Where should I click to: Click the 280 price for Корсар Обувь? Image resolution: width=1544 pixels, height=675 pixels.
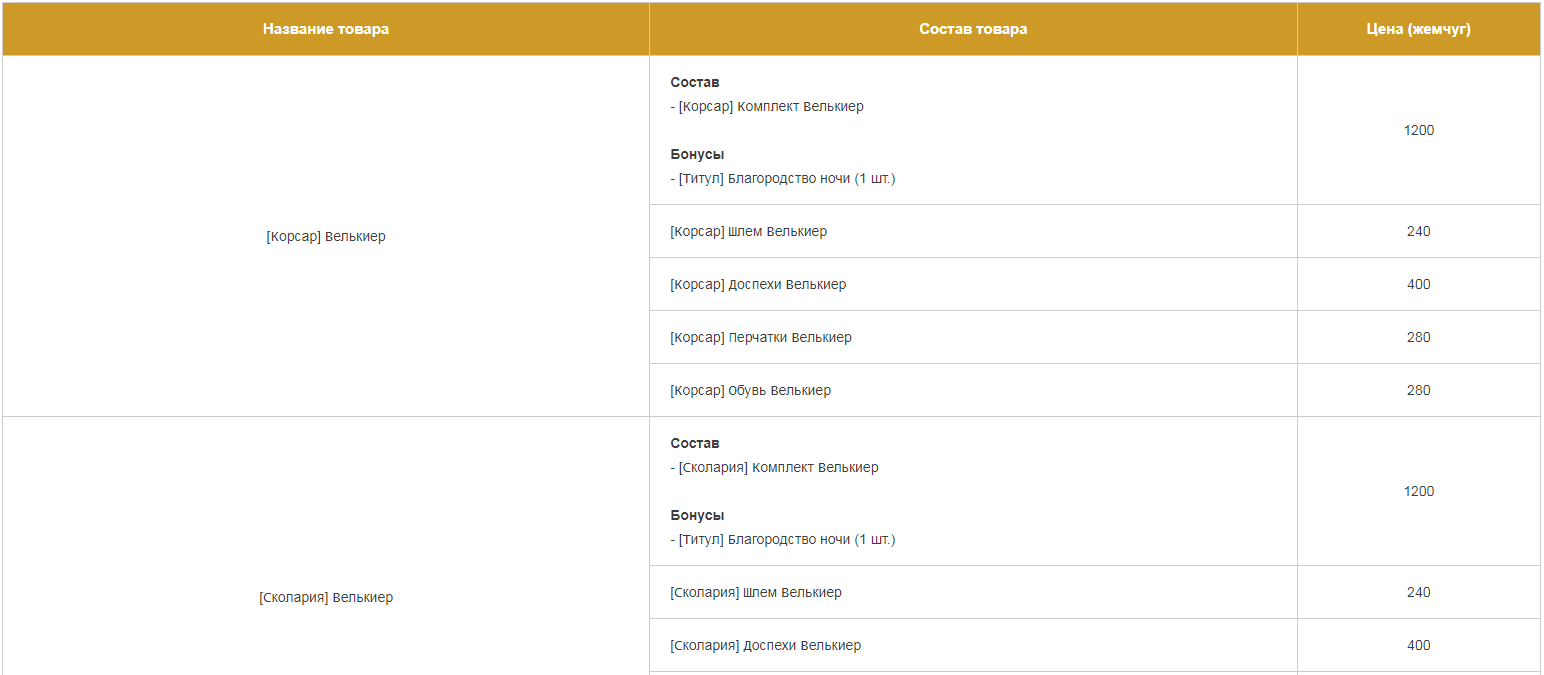point(1418,391)
